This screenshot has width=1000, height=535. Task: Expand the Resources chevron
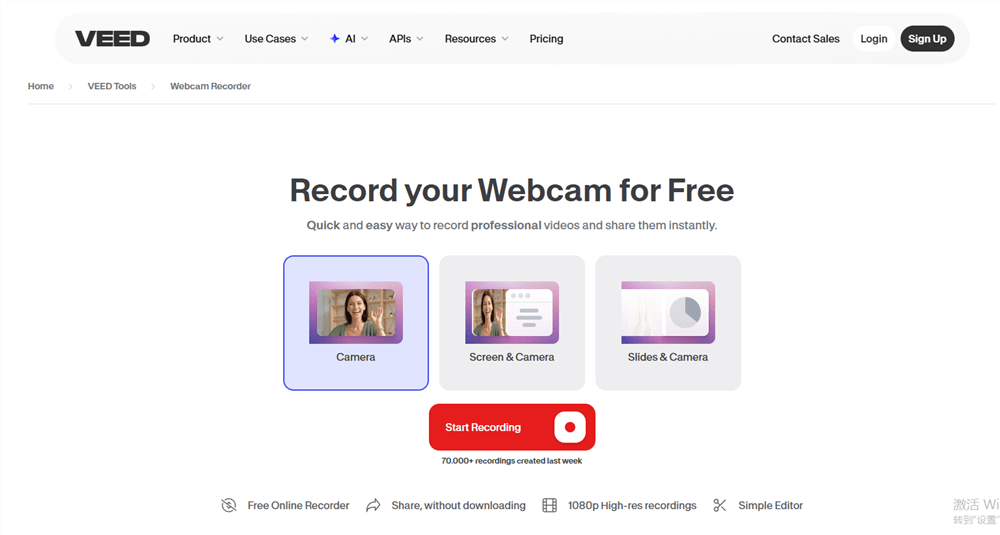[x=505, y=39]
